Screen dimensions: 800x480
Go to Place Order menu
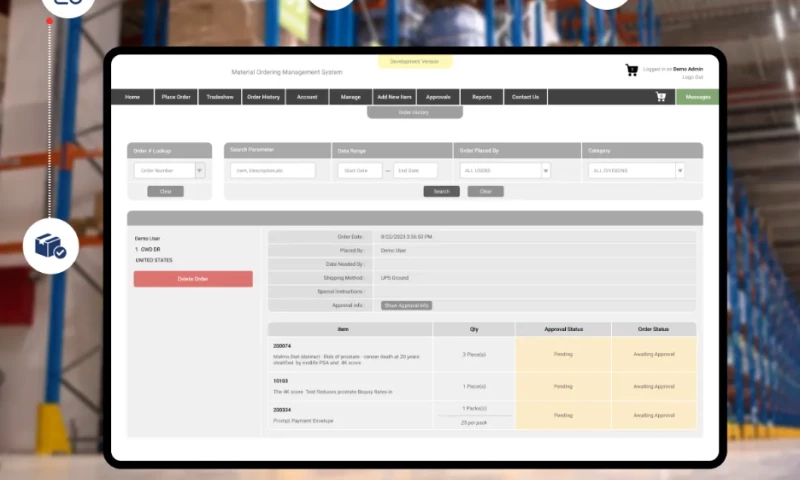176,97
